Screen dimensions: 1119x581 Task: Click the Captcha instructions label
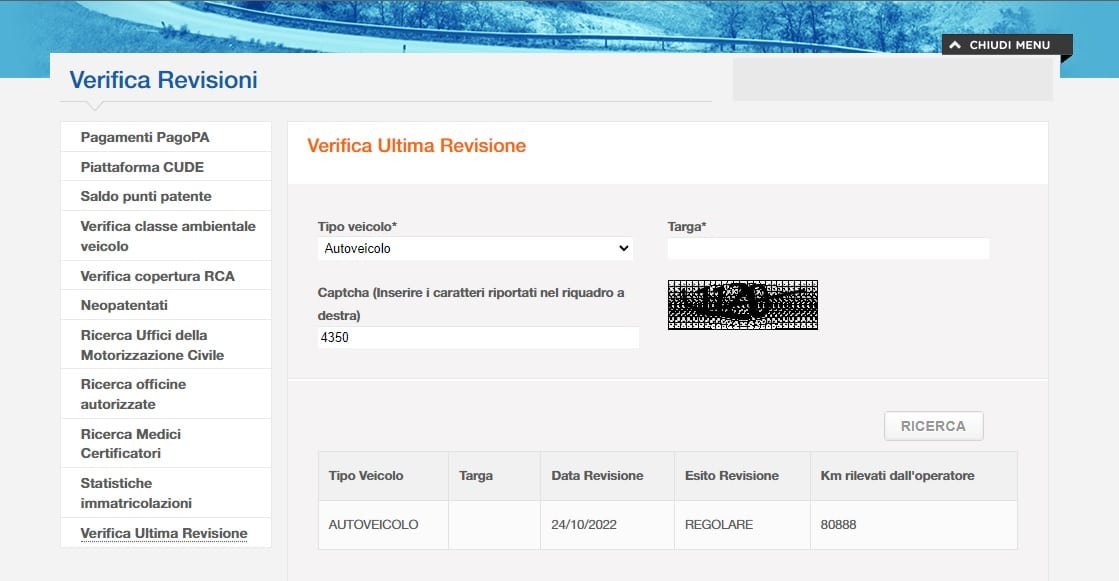471,303
